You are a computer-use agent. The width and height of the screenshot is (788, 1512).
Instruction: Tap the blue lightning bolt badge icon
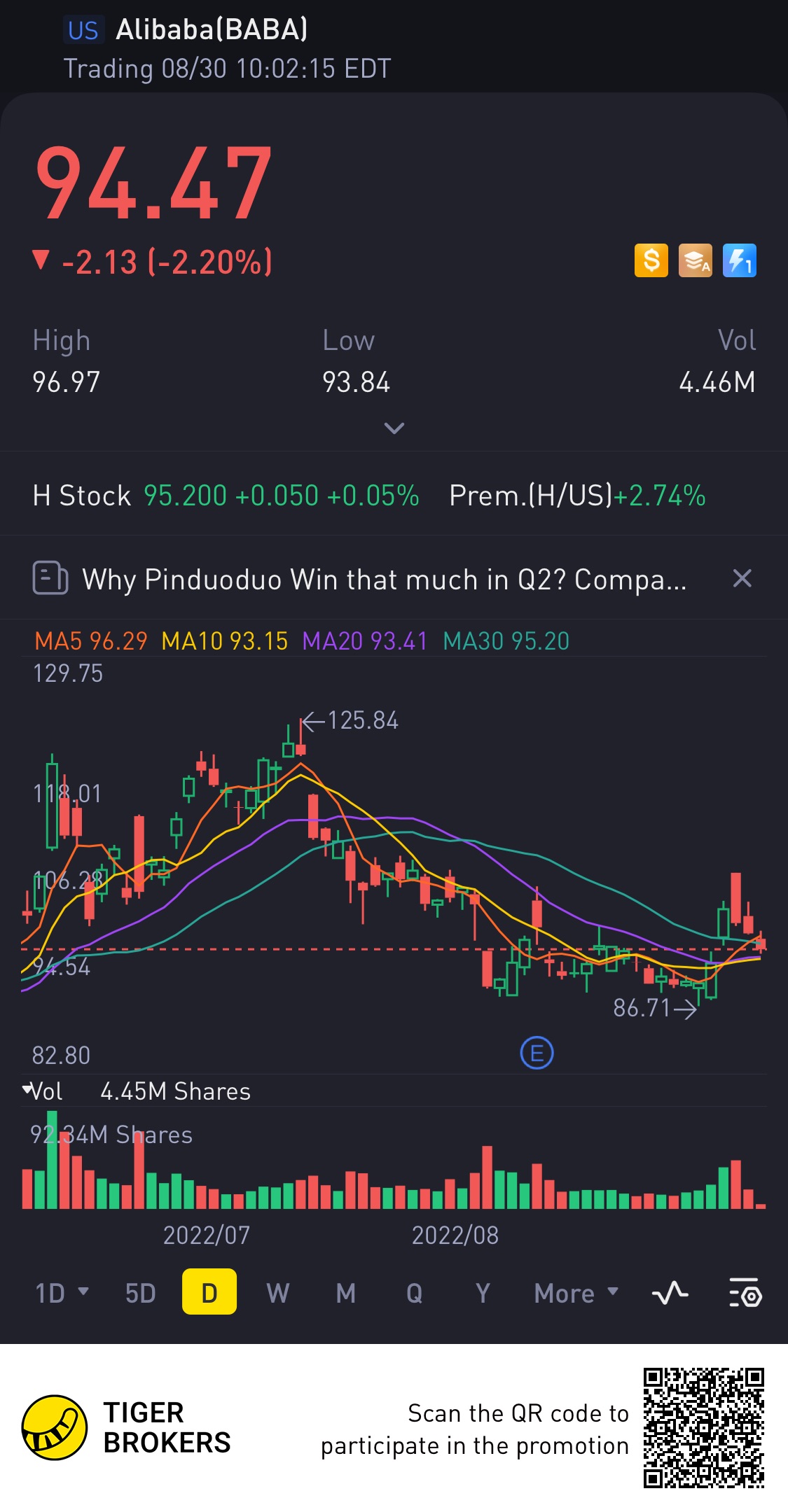(x=740, y=260)
